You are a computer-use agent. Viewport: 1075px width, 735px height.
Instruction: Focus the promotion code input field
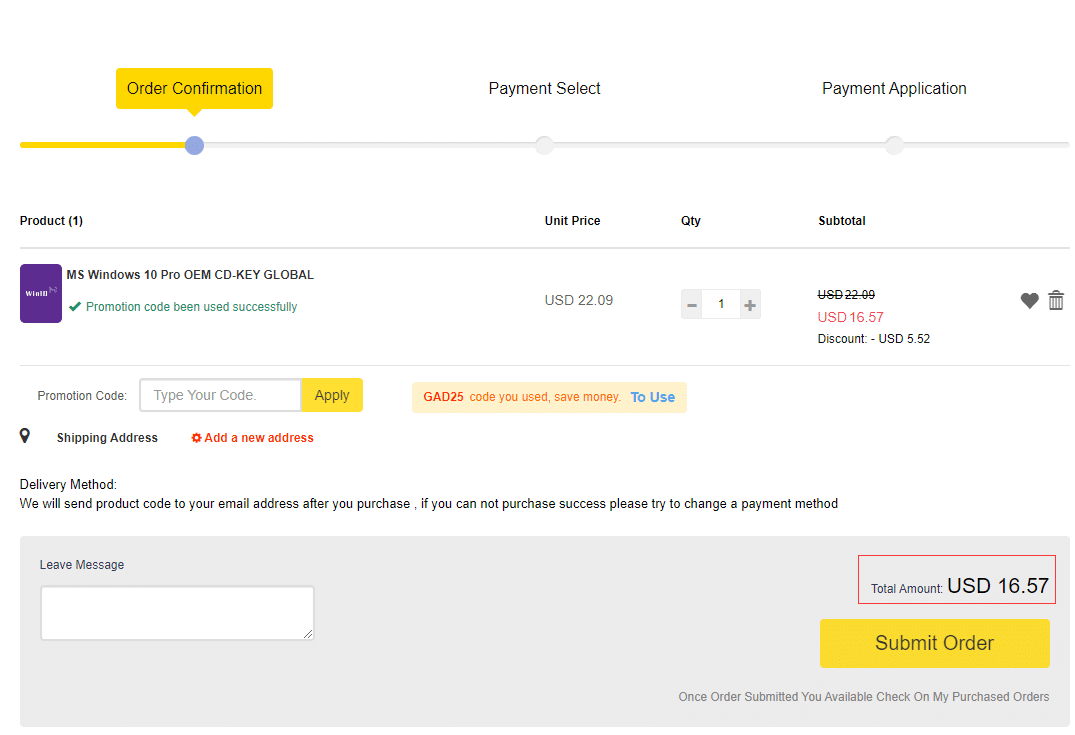220,395
